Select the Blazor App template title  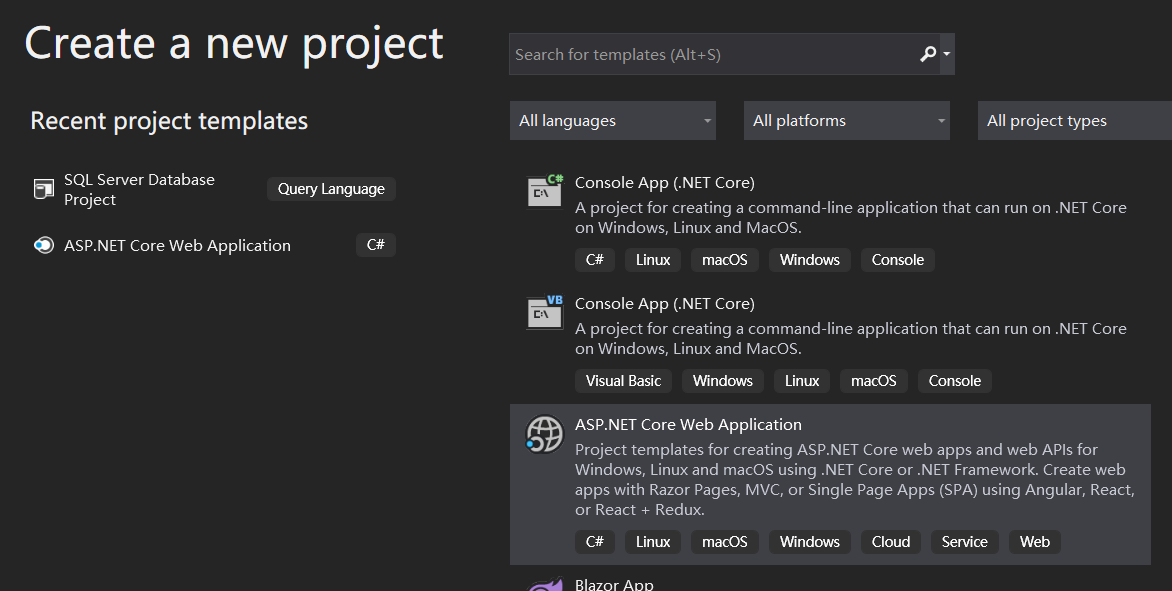coord(614,584)
